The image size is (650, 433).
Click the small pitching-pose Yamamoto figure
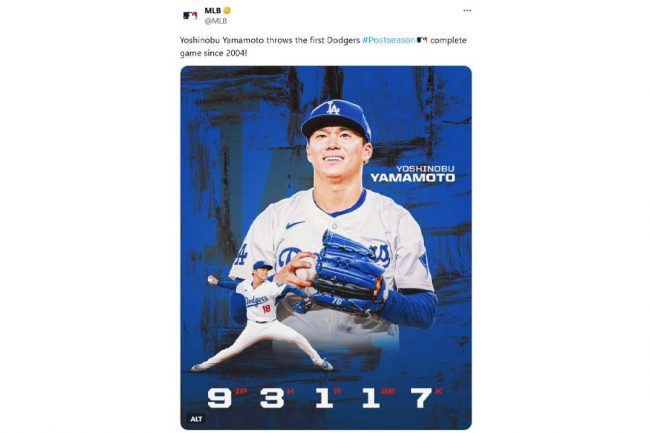pyautogui.click(x=262, y=316)
